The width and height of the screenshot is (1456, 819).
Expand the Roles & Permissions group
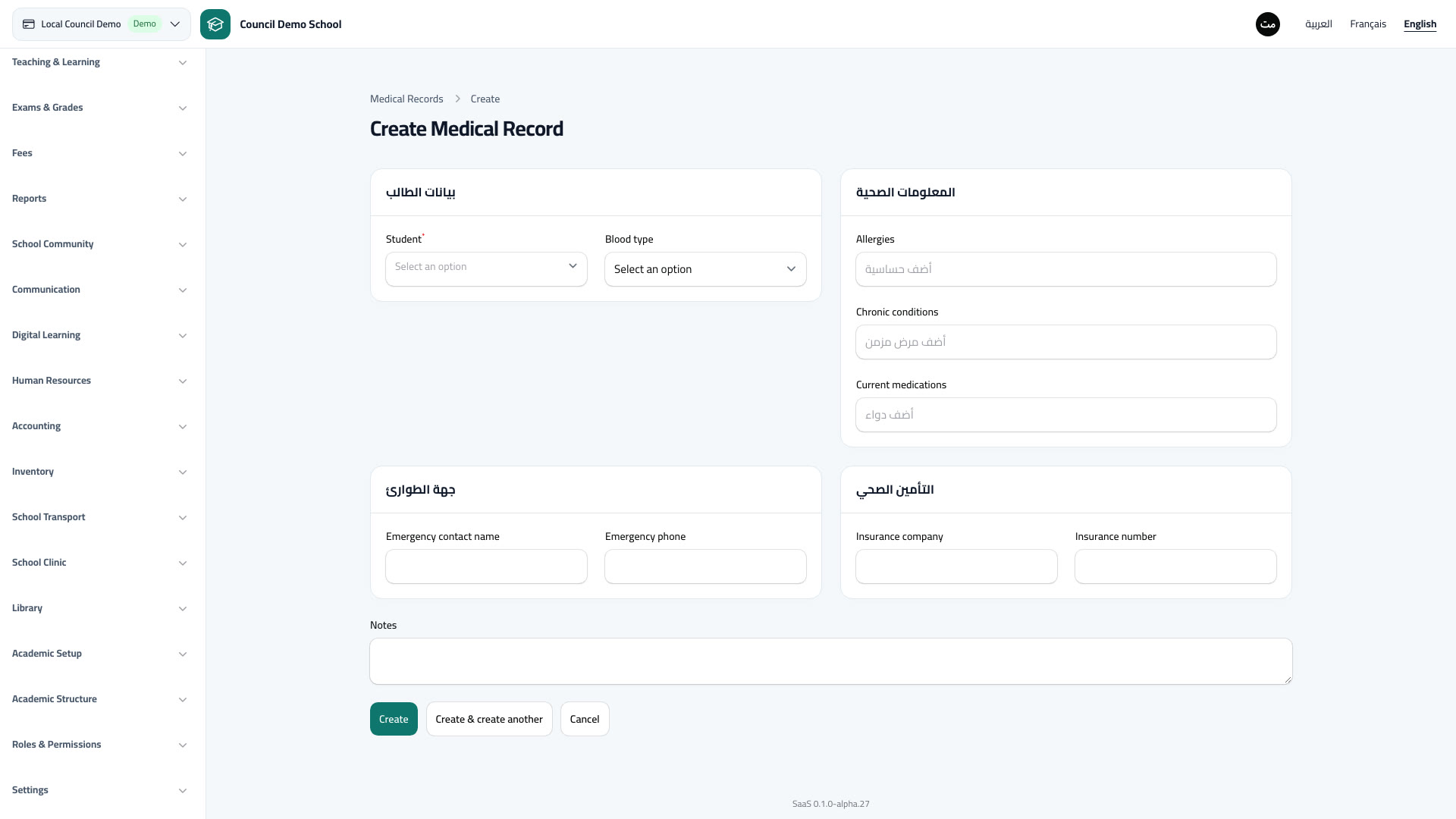click(99, 745)
